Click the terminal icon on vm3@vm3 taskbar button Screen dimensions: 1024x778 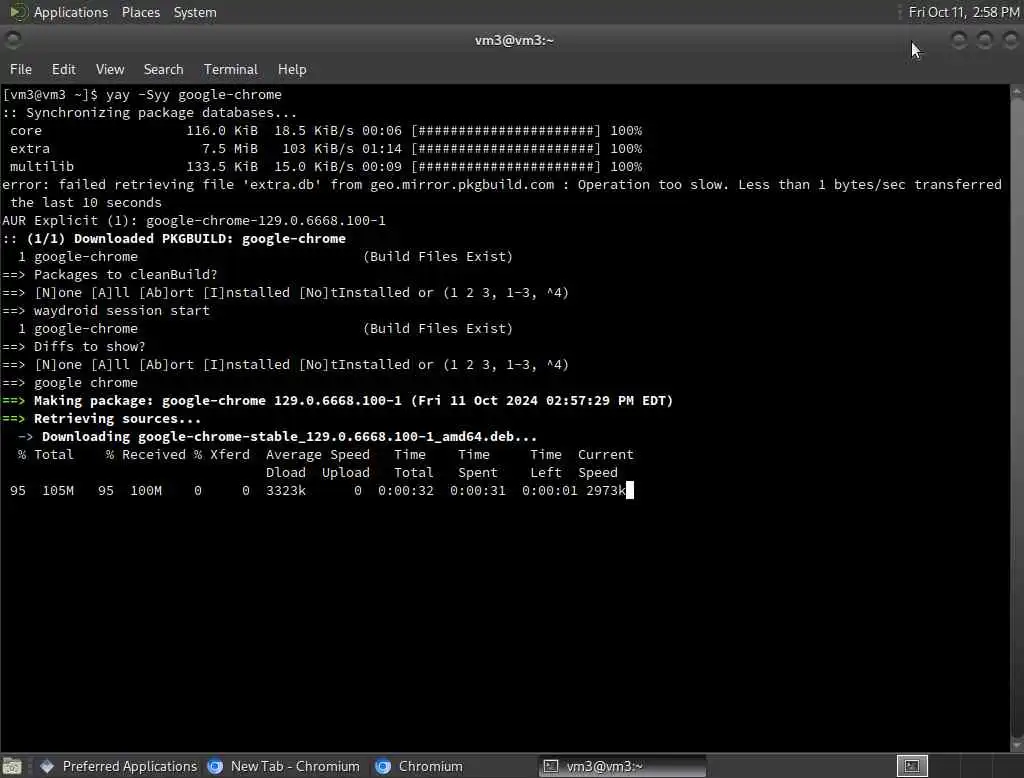(551, 766)
